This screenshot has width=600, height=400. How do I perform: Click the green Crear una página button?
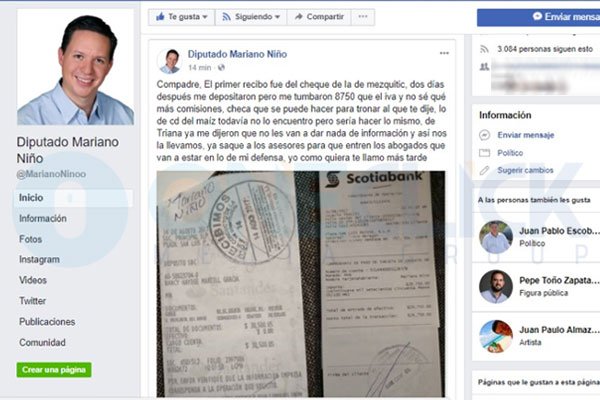tap(54, 370)
